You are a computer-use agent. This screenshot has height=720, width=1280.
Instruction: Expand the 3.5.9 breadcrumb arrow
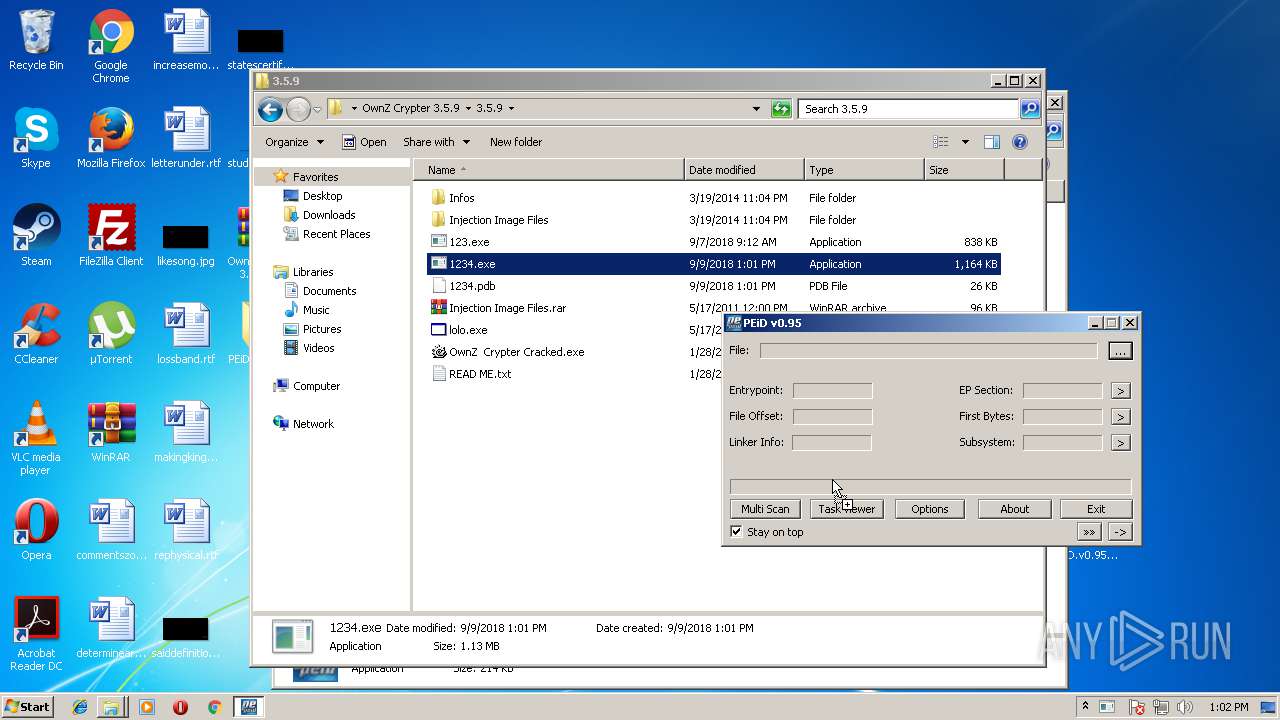[x=511, y=109]
